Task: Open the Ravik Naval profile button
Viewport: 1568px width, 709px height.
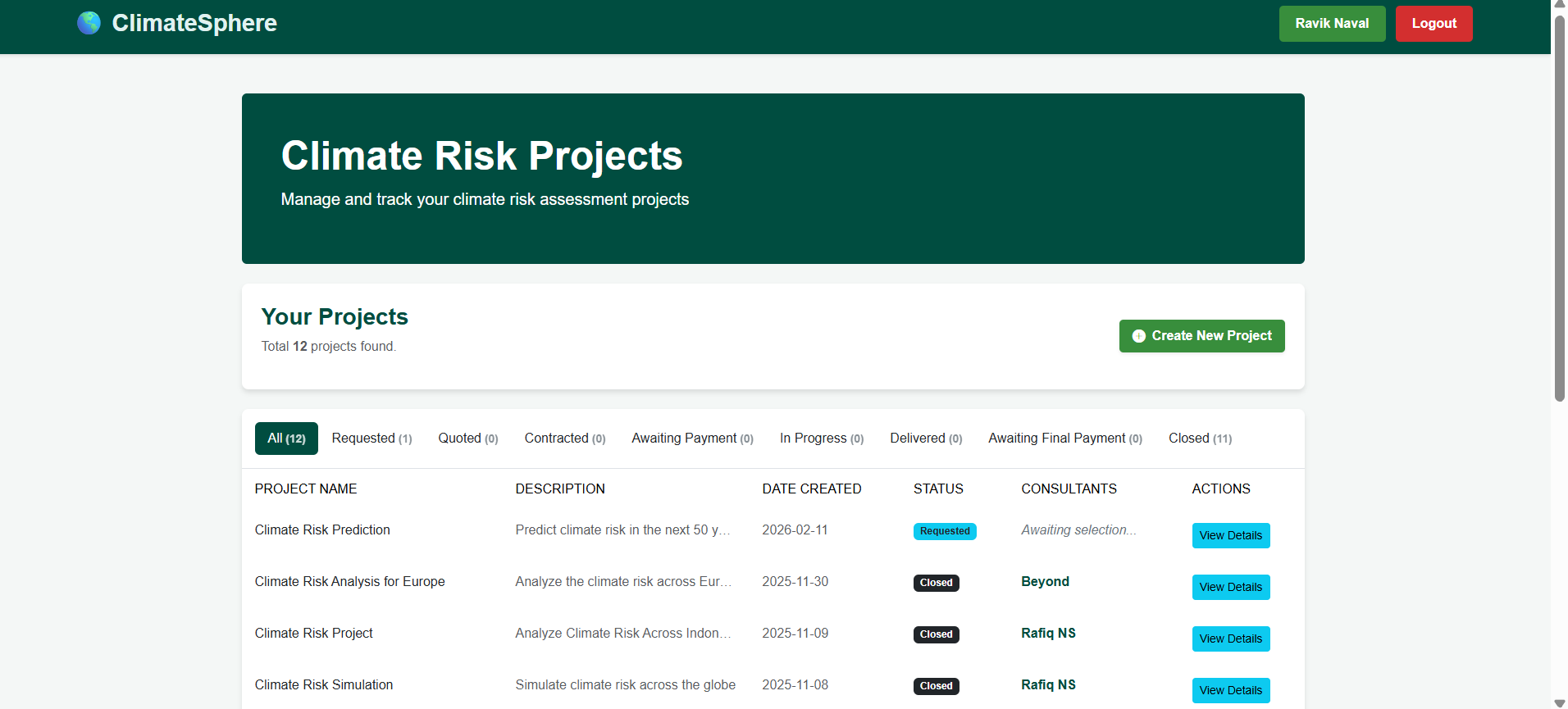Action: point(1331,24)
